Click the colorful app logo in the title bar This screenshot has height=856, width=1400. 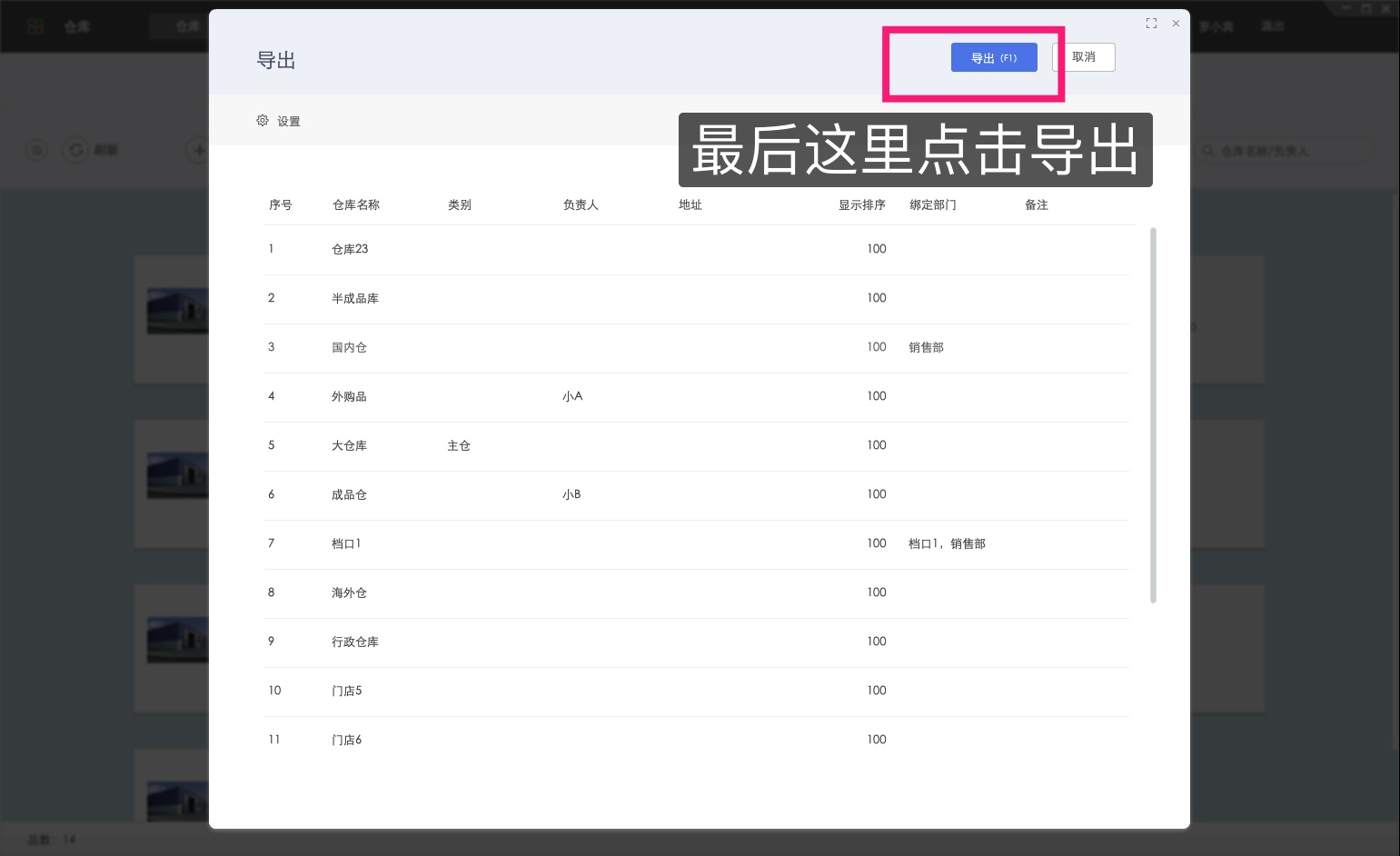(35, 25)
